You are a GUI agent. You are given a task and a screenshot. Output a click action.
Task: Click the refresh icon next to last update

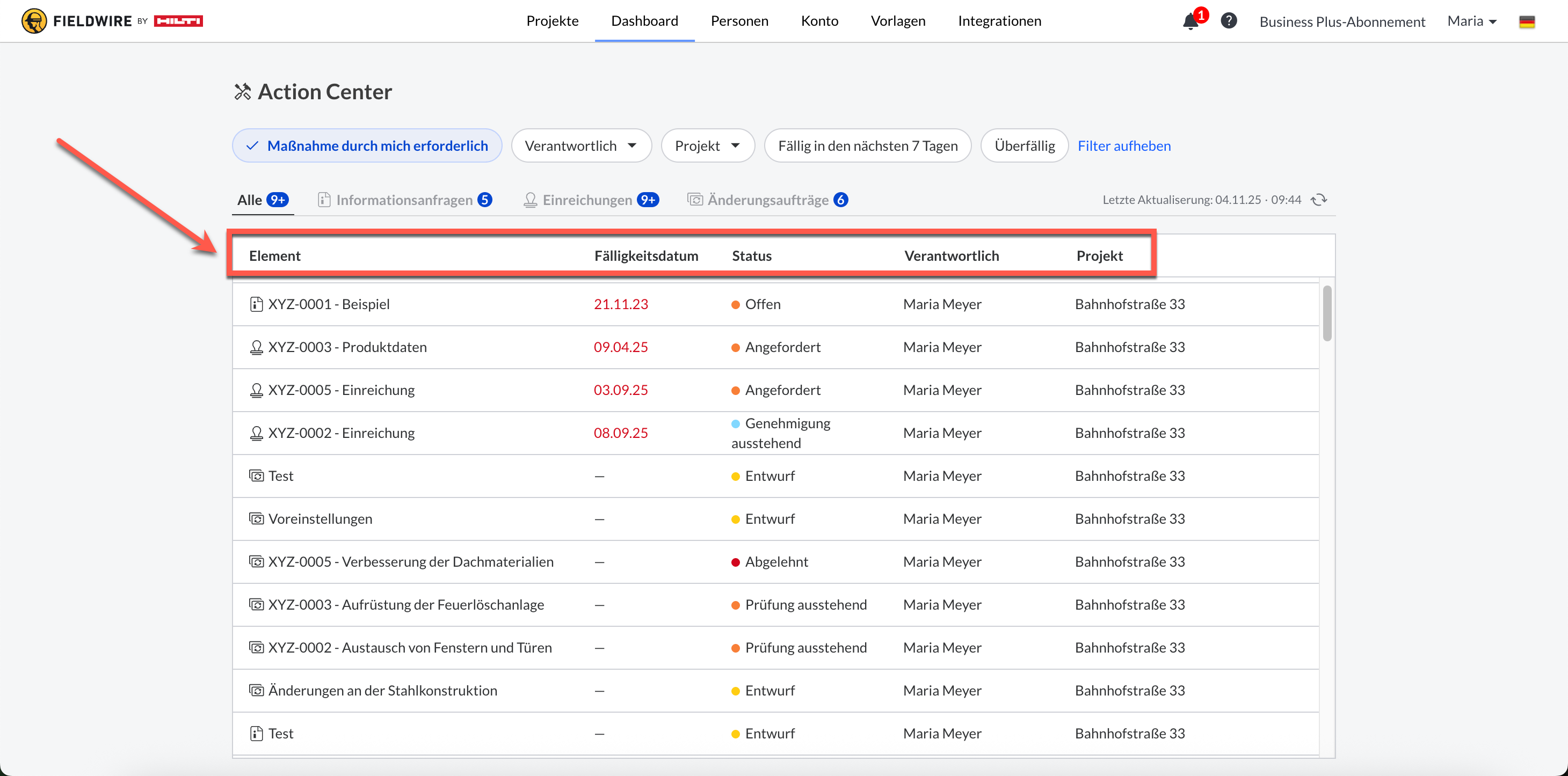coord(1318,200)
